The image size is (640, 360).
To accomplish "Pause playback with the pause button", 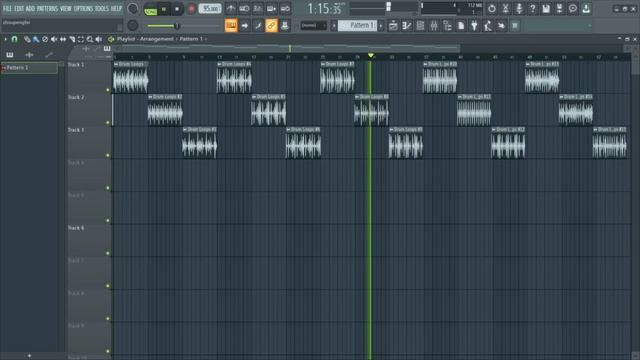I will tap(164, 9).
